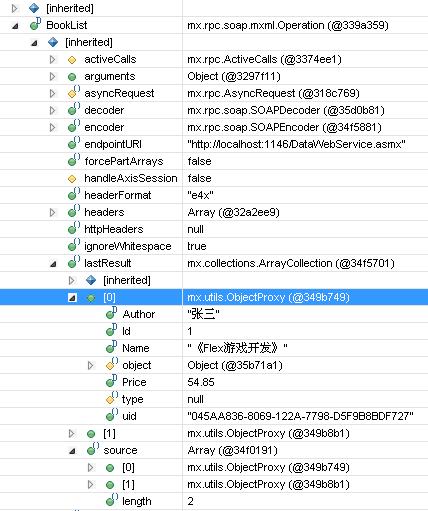Collapse the lastResult node
The image size is (428, 511).
53,264
